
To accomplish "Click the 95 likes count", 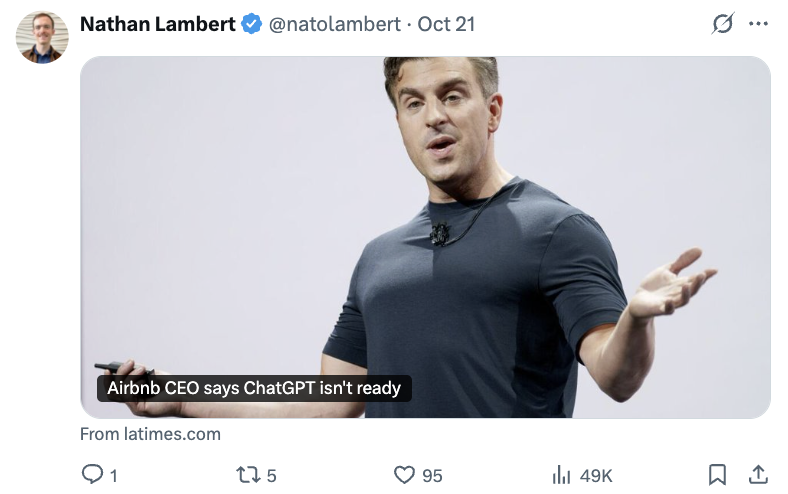I will [x=432, y=476].
